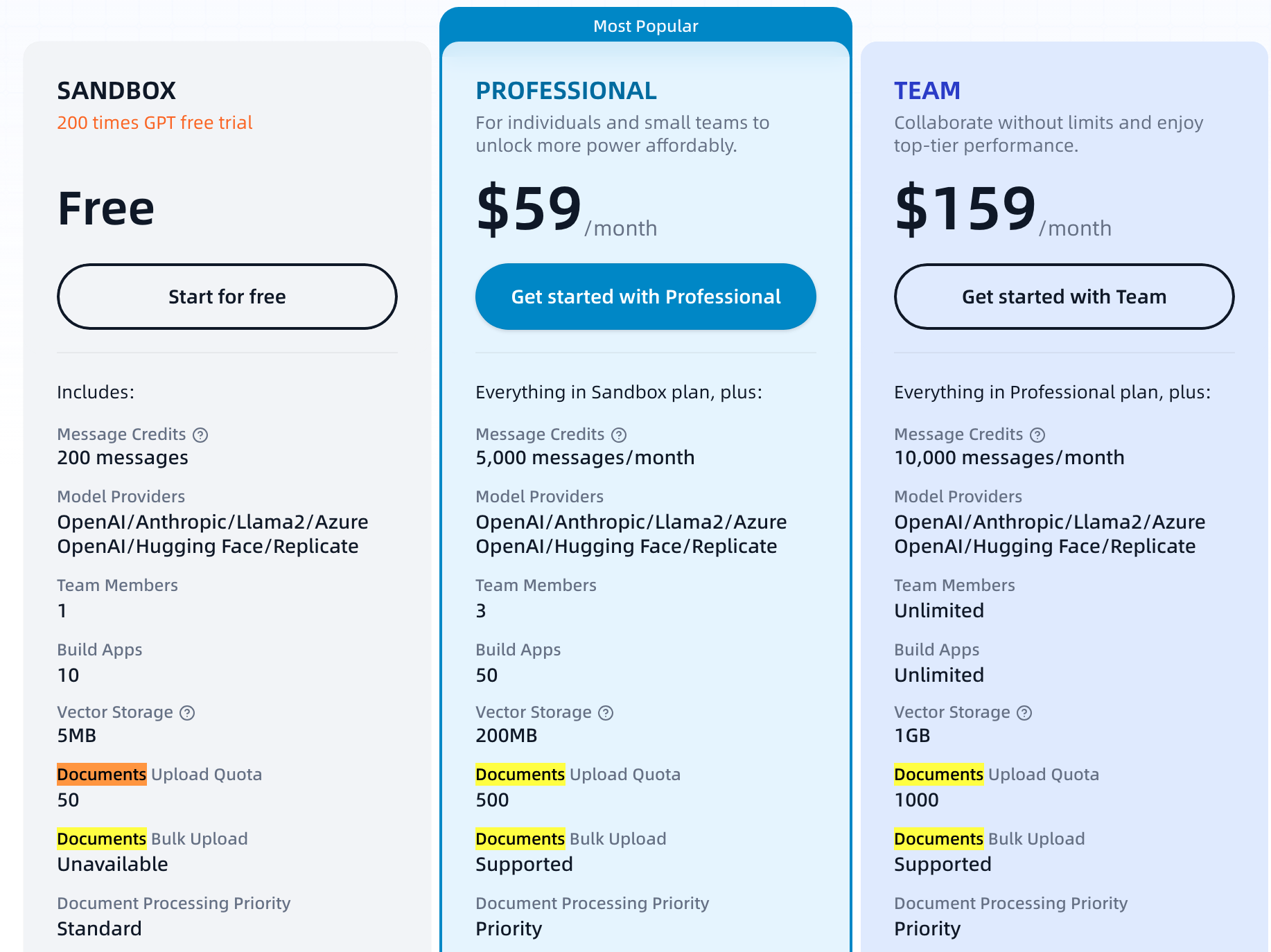
Task: Click Sandbox Document Processing Priority label
Action: (174, 903)
